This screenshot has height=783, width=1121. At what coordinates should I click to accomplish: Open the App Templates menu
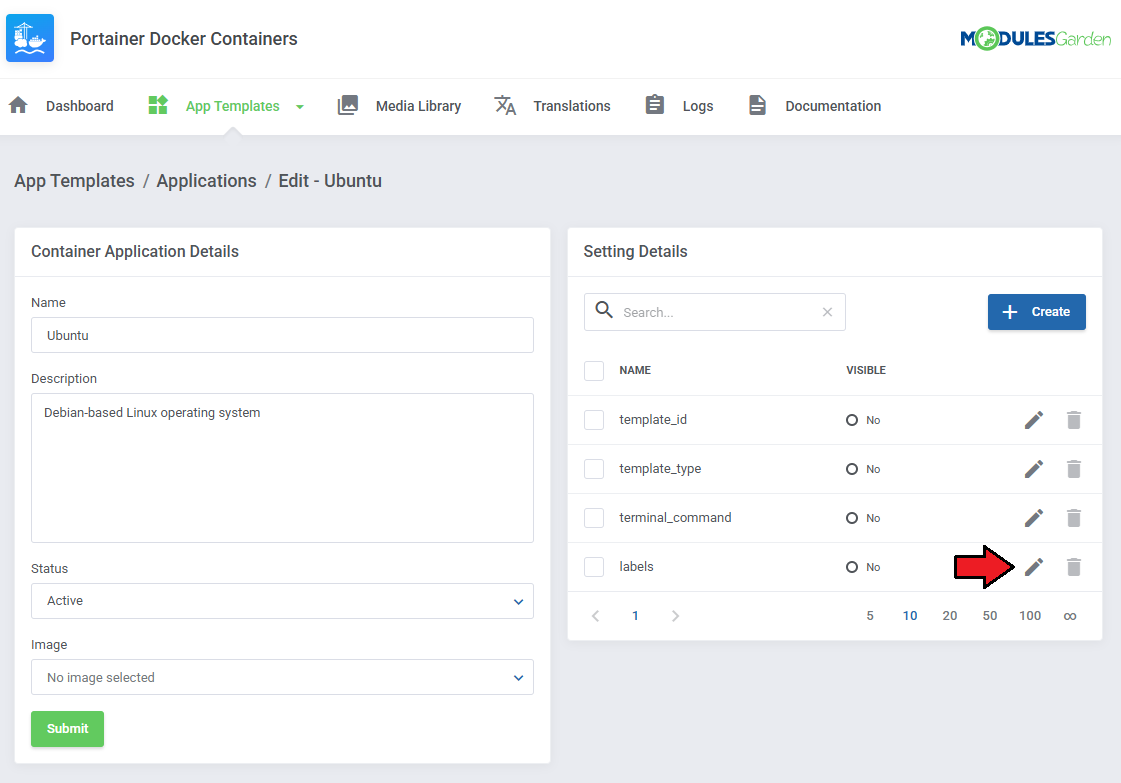[232, 106]
